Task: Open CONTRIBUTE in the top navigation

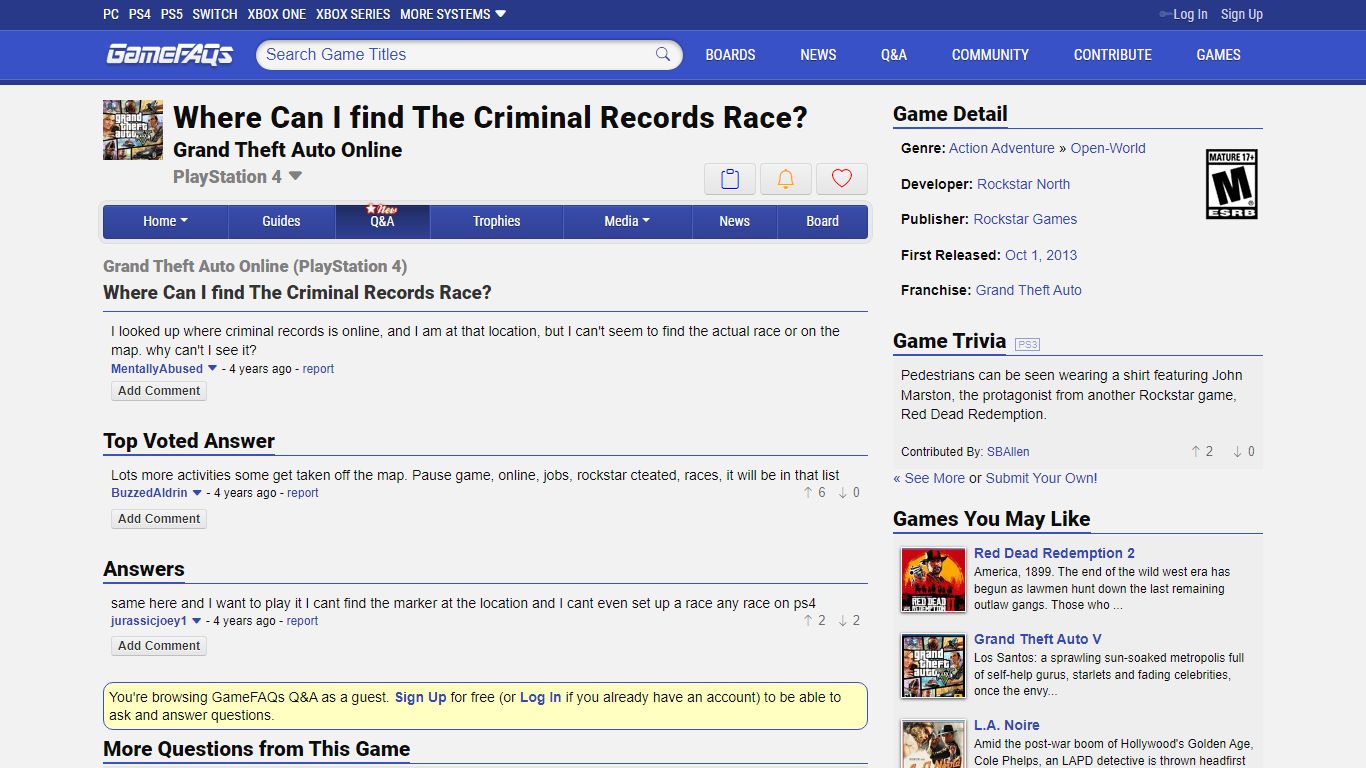Action: [x=1113, y=55]
